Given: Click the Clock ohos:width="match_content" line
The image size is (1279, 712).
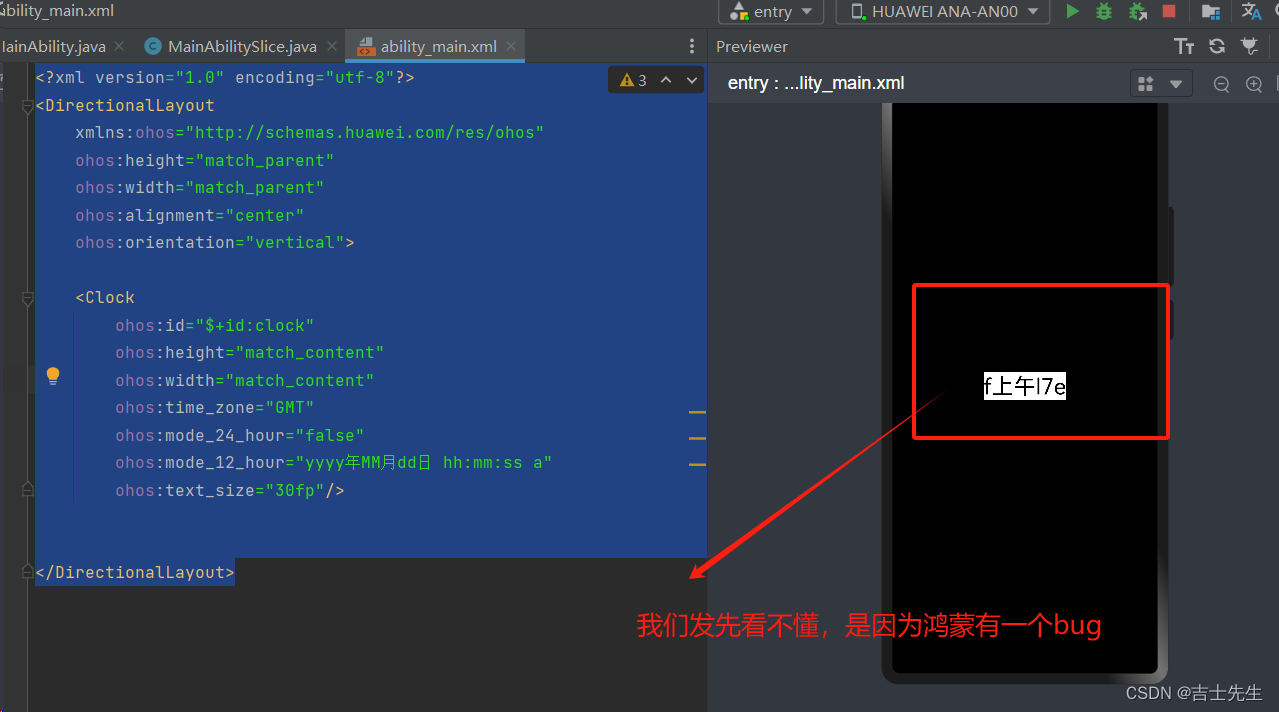Looking at the screenshot, I should click(x=244, y=380).
